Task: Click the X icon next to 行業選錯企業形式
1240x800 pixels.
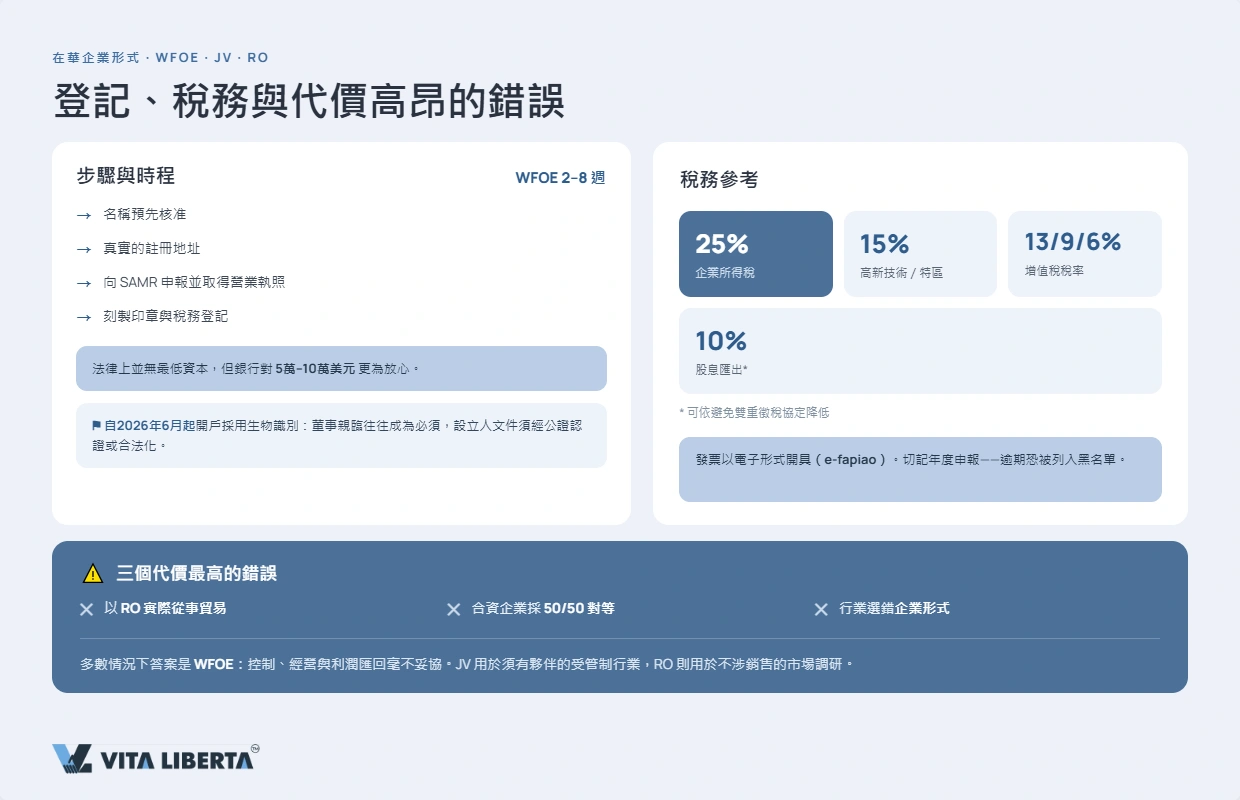Action: click(x=822, y=609)
